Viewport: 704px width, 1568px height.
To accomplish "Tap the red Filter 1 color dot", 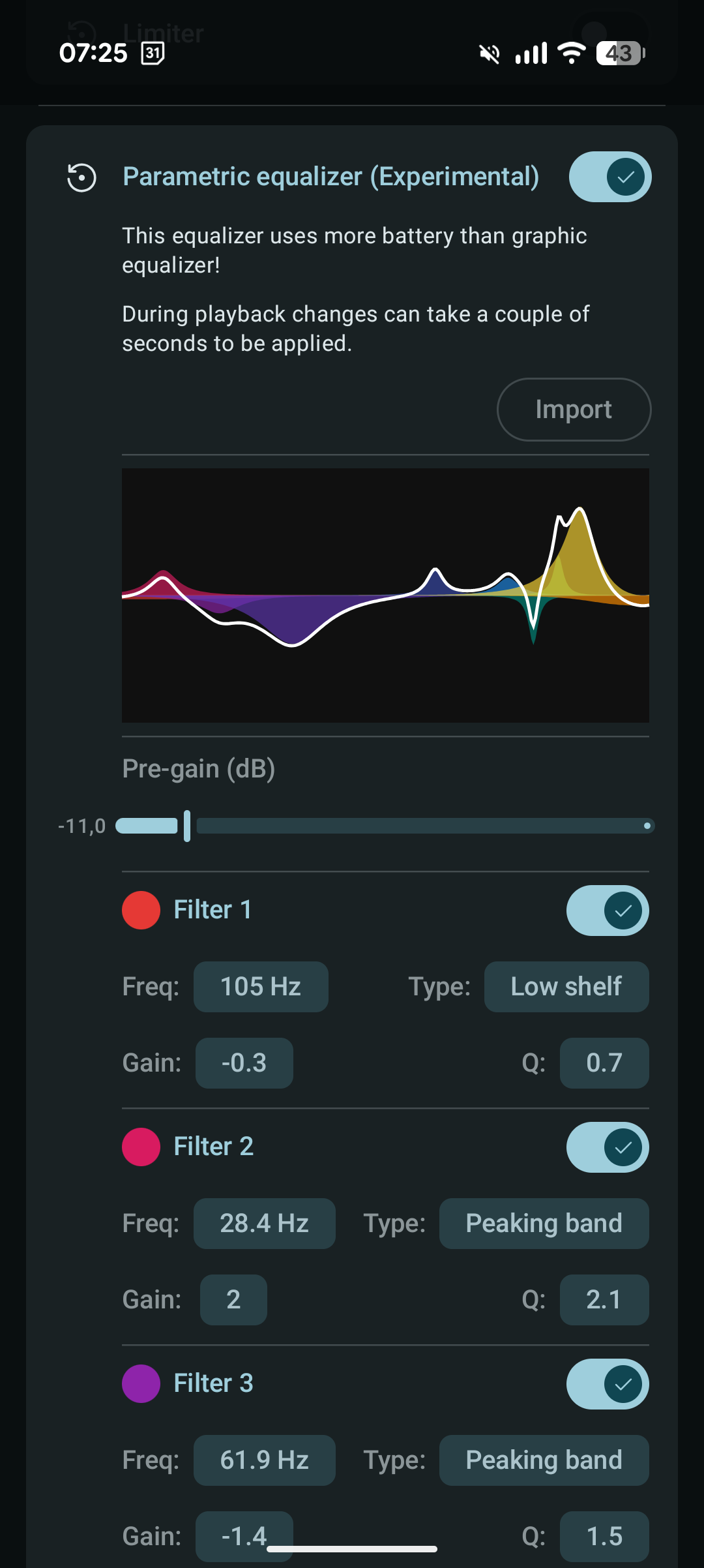I will click(x=141, y=910).
